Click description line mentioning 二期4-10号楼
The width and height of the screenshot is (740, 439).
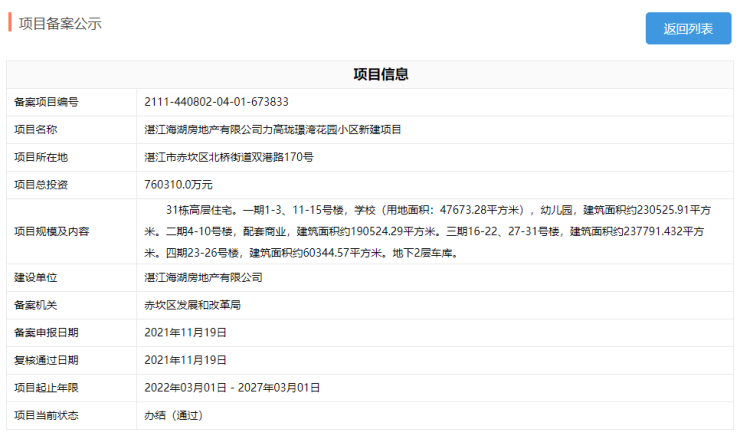coord(424,231)
